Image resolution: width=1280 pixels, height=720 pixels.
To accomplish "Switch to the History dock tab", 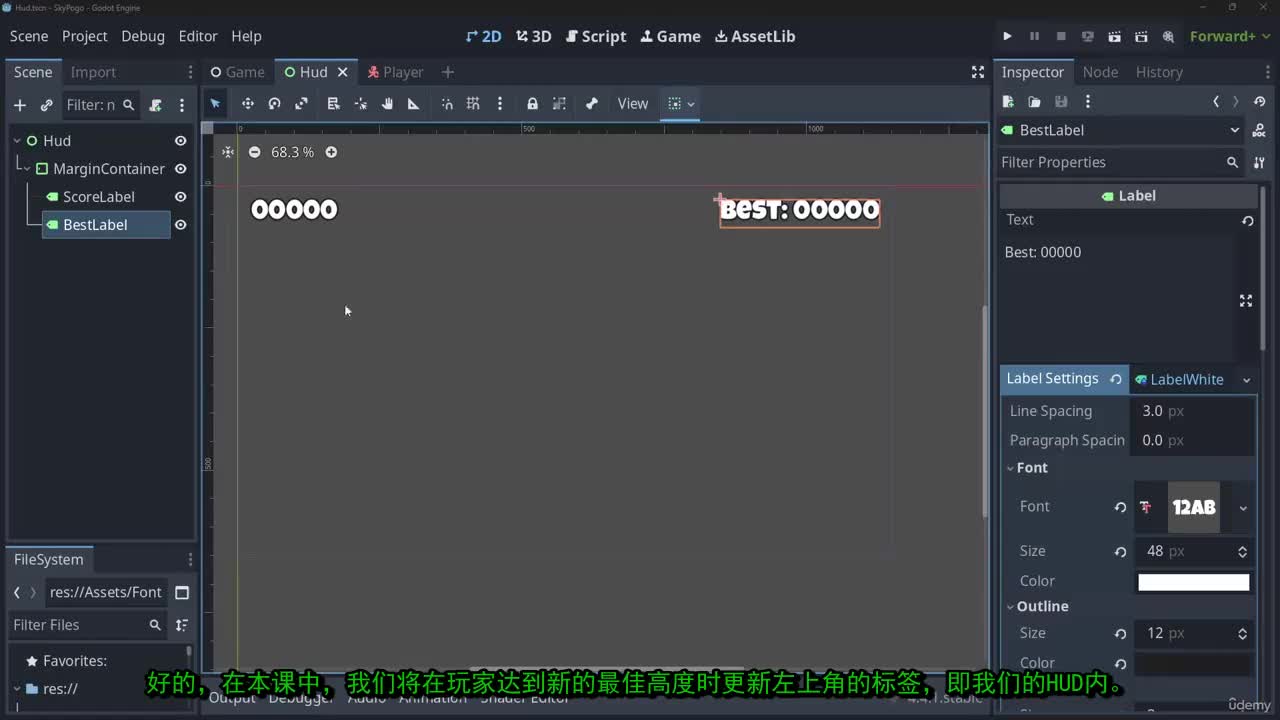I will coord(1159,72).
